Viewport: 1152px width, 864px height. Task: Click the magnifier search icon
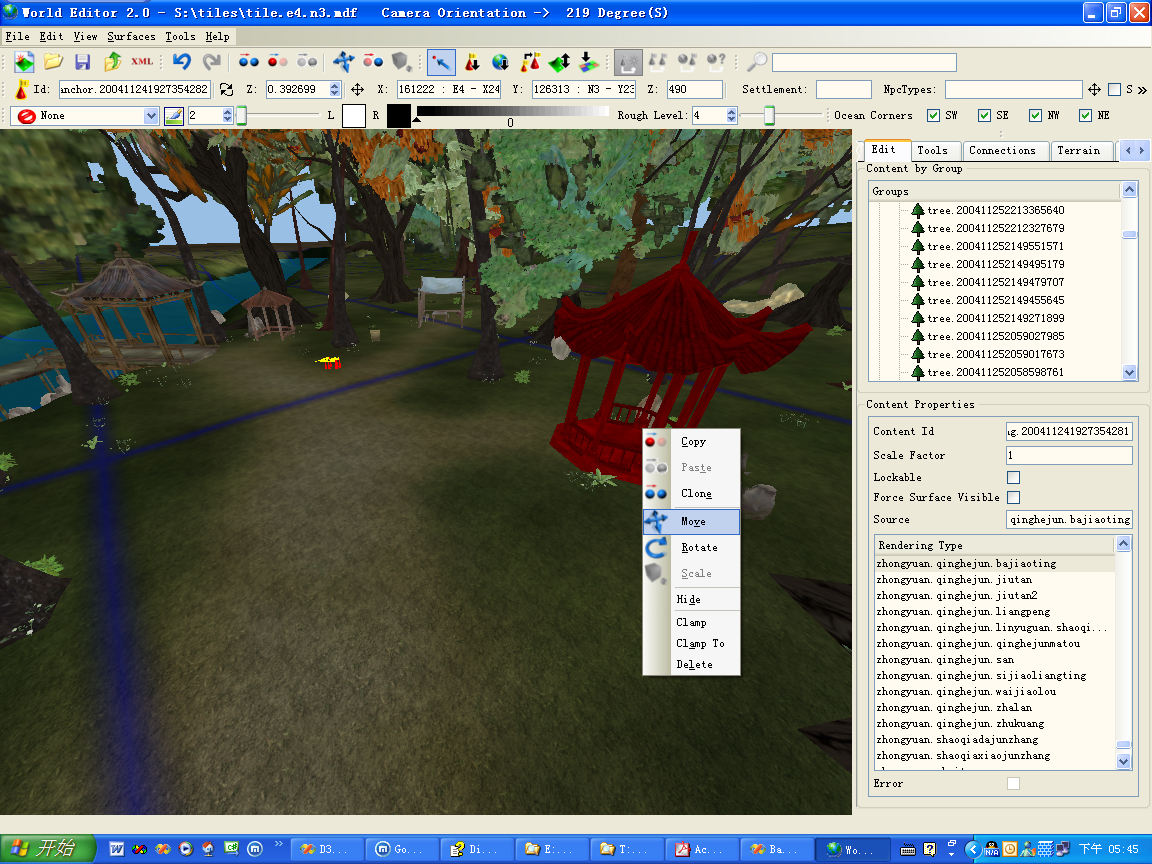756,62
